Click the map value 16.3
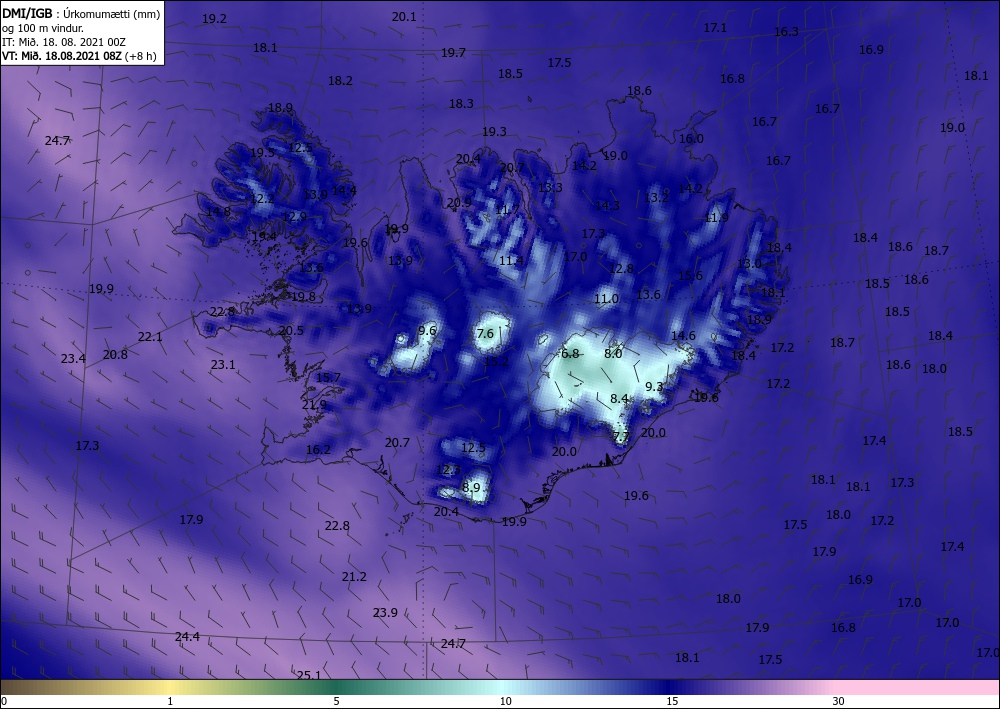The image size is (1000, 709). [786, 32]
